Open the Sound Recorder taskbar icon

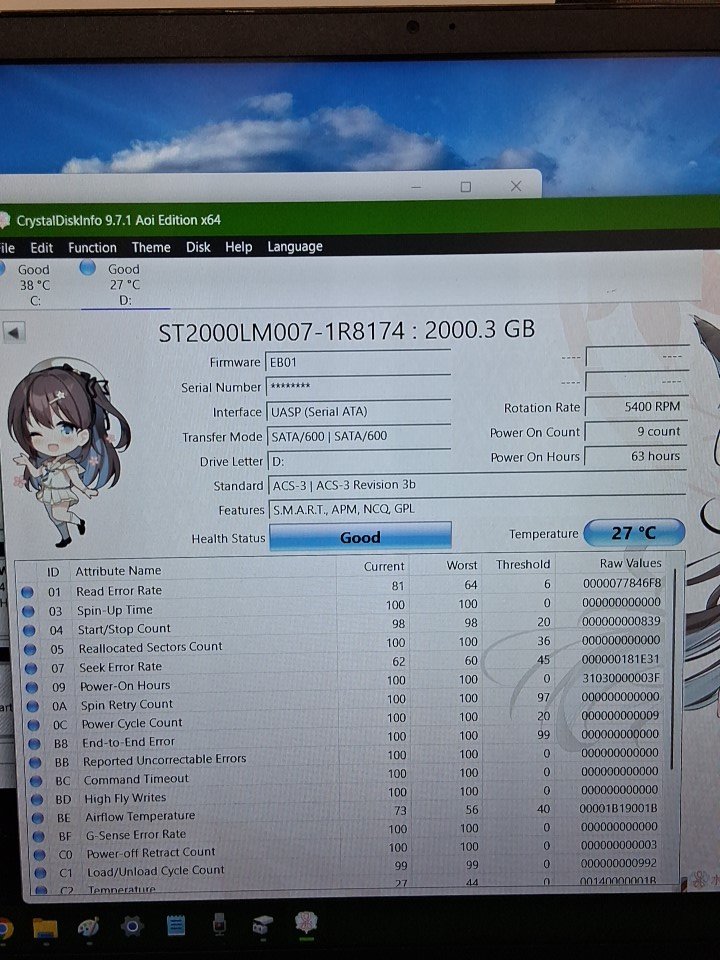click(219, 924)
